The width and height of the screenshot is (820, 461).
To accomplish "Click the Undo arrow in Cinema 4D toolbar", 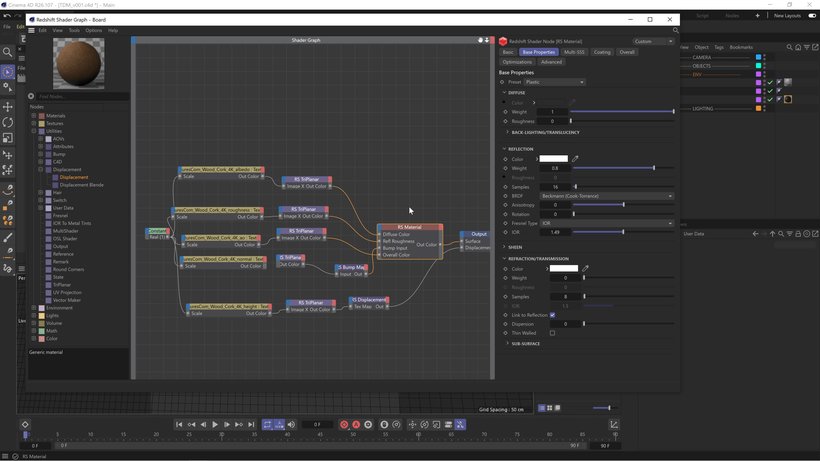I will pos(7,16).
